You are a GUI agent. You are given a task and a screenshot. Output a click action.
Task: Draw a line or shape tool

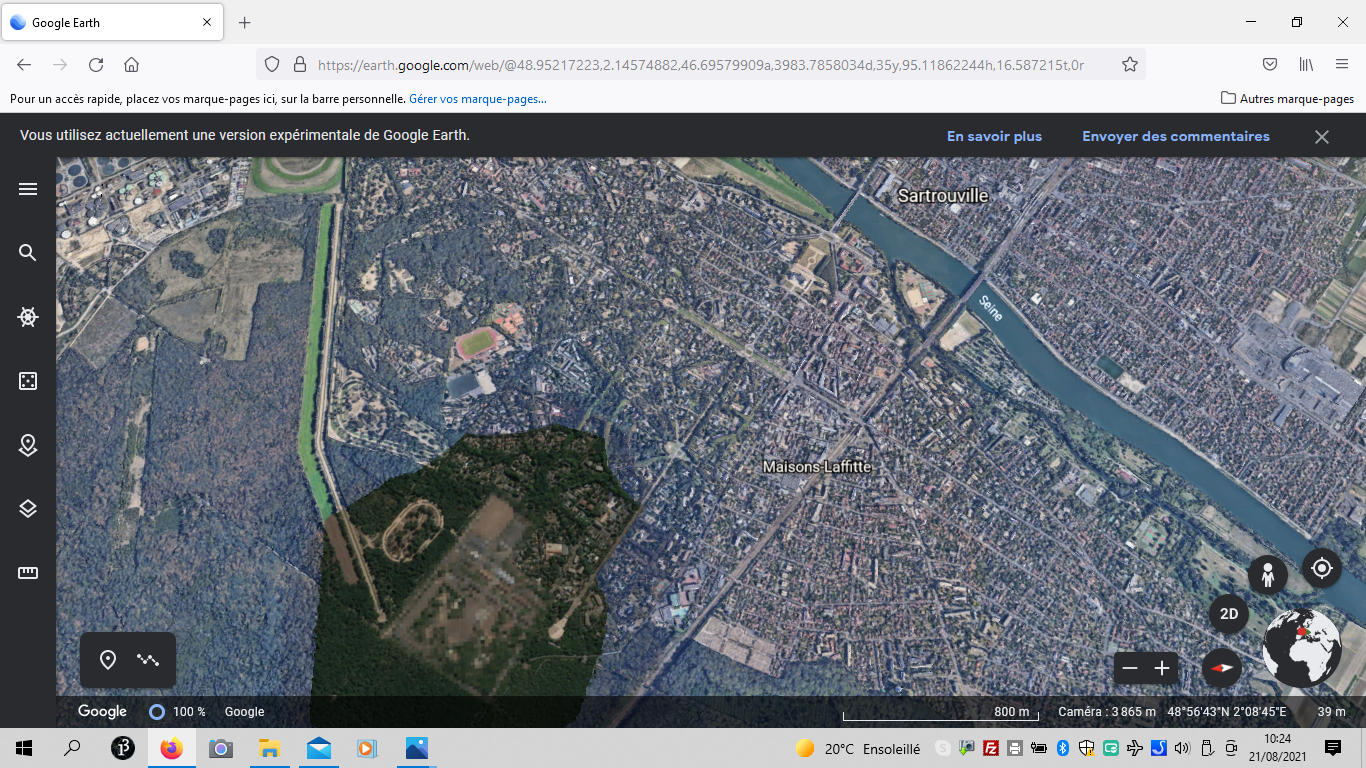pos(148,660)
